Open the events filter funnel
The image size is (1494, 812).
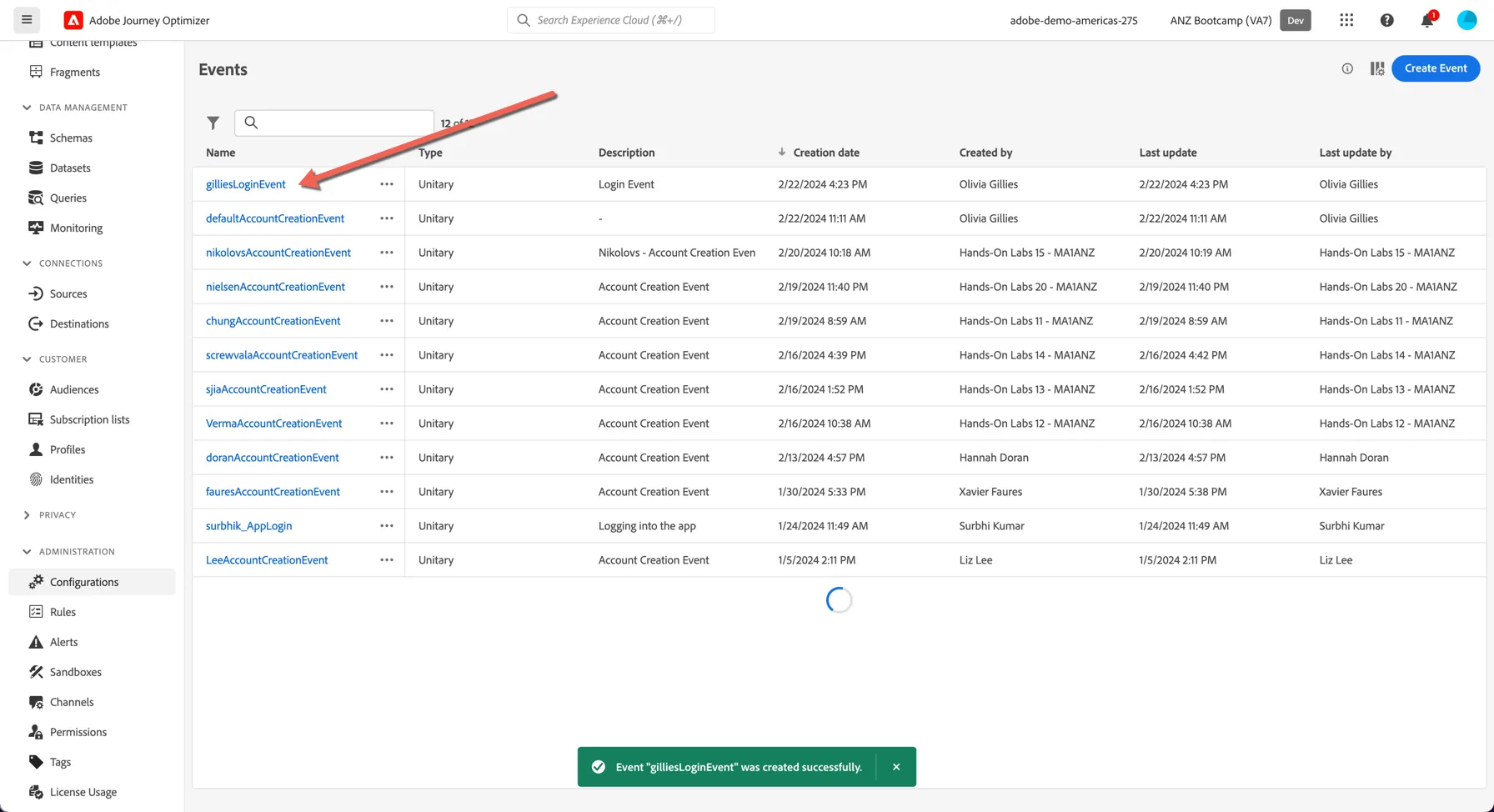(213, 123)
